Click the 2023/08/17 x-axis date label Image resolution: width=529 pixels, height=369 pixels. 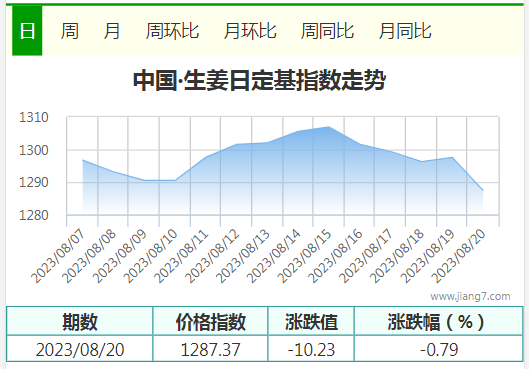pyautogui.click(x=366, y=256)
